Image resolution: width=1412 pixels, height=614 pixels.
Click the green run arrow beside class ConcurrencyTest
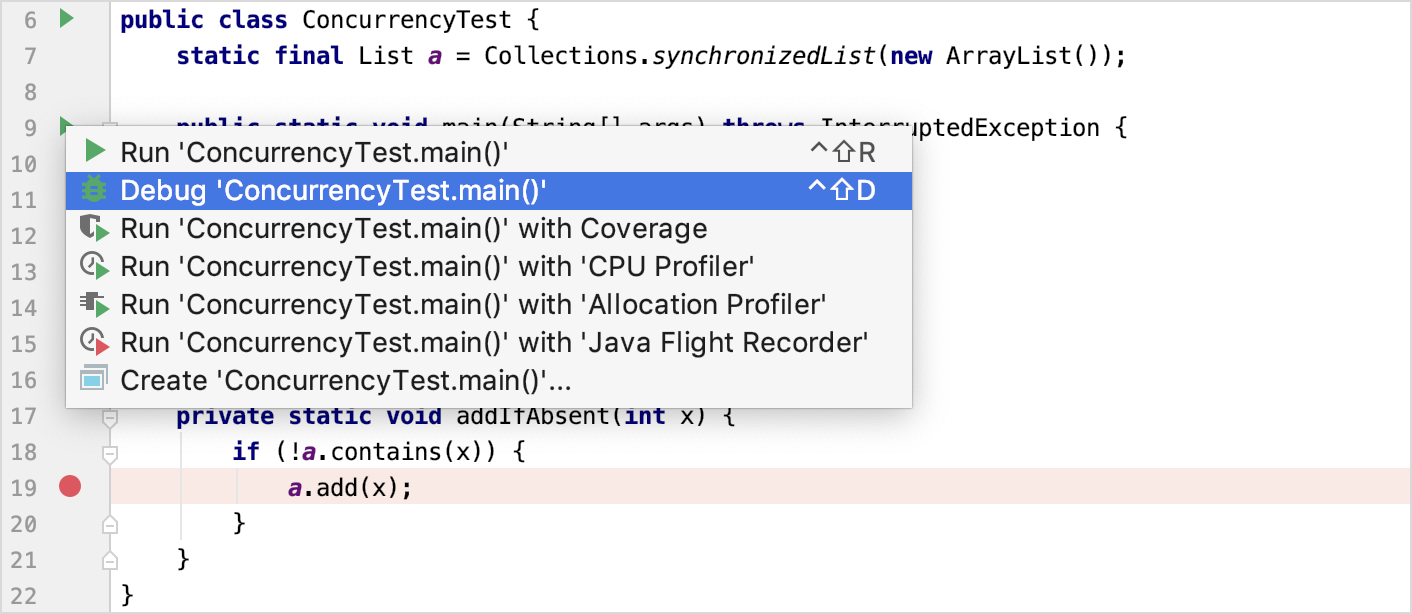pyautogui.click(x=66, y=18)
